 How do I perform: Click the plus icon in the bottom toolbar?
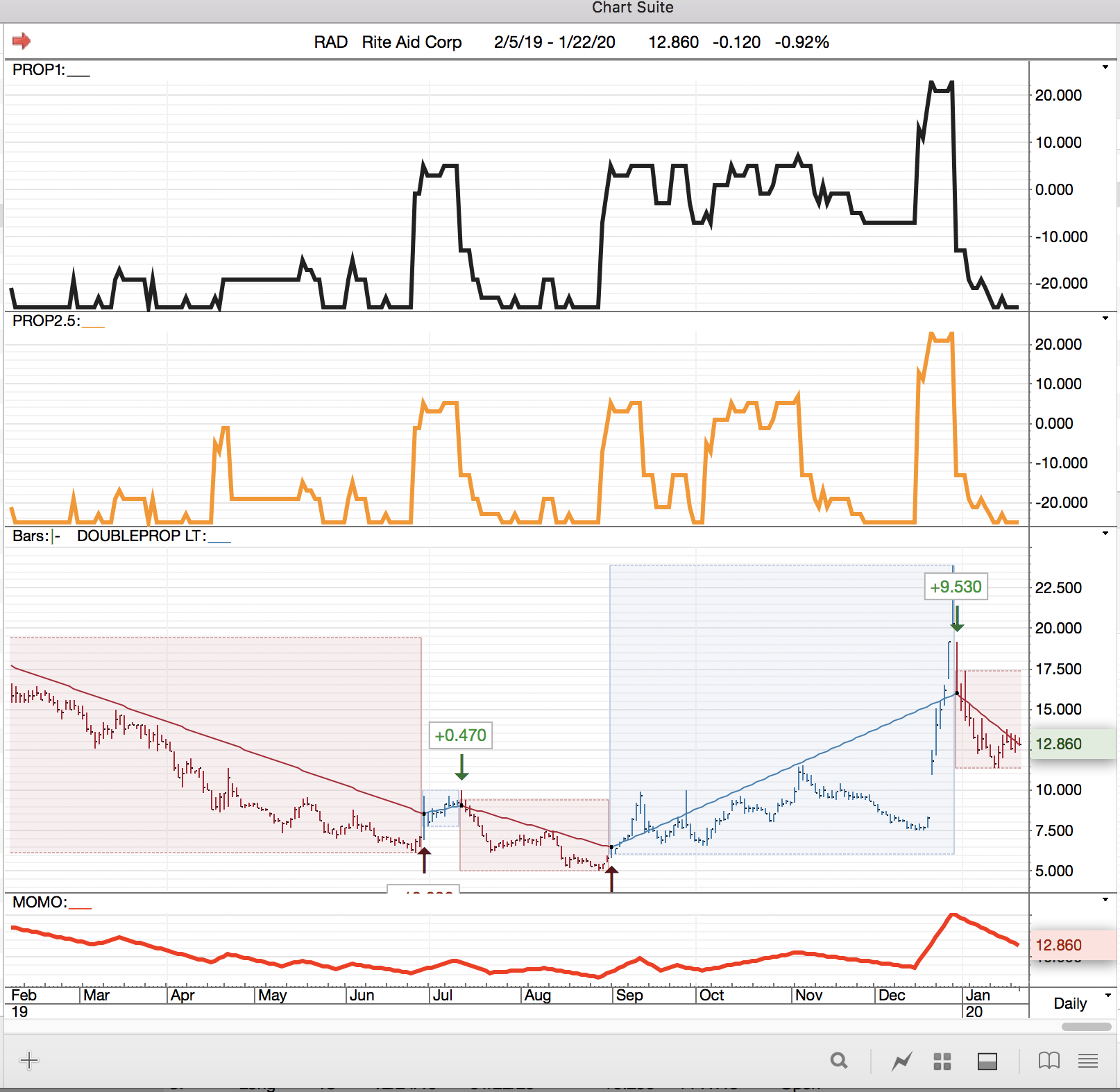(x=29, y=1060)
